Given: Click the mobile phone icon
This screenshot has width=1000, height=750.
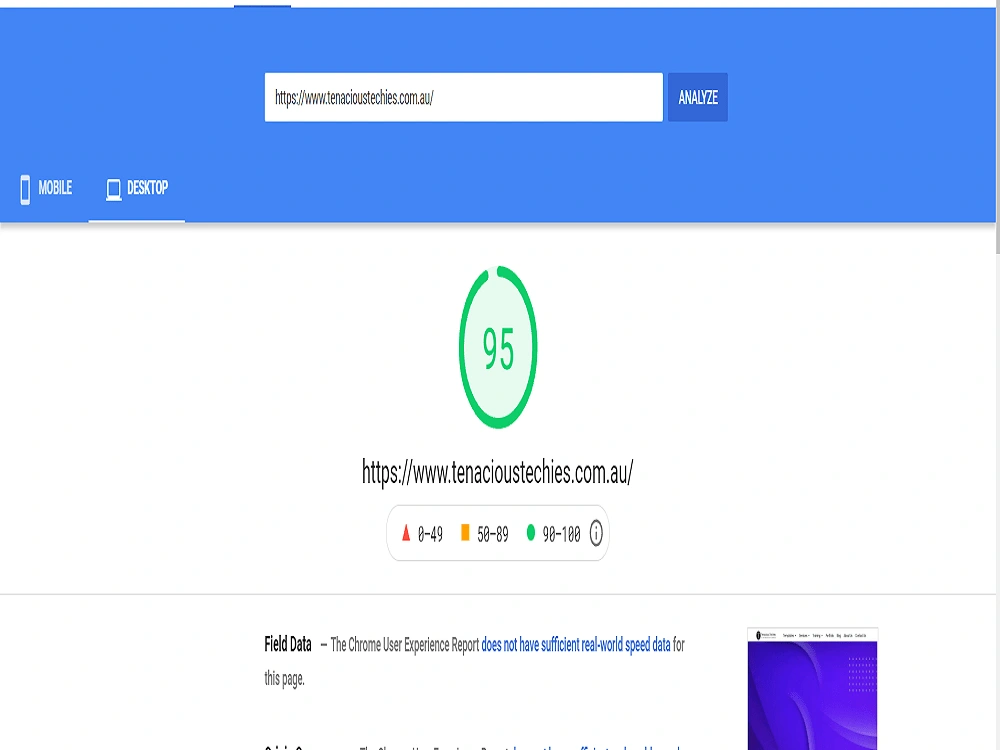Looking at the screenshot, I should coord(25,189).
